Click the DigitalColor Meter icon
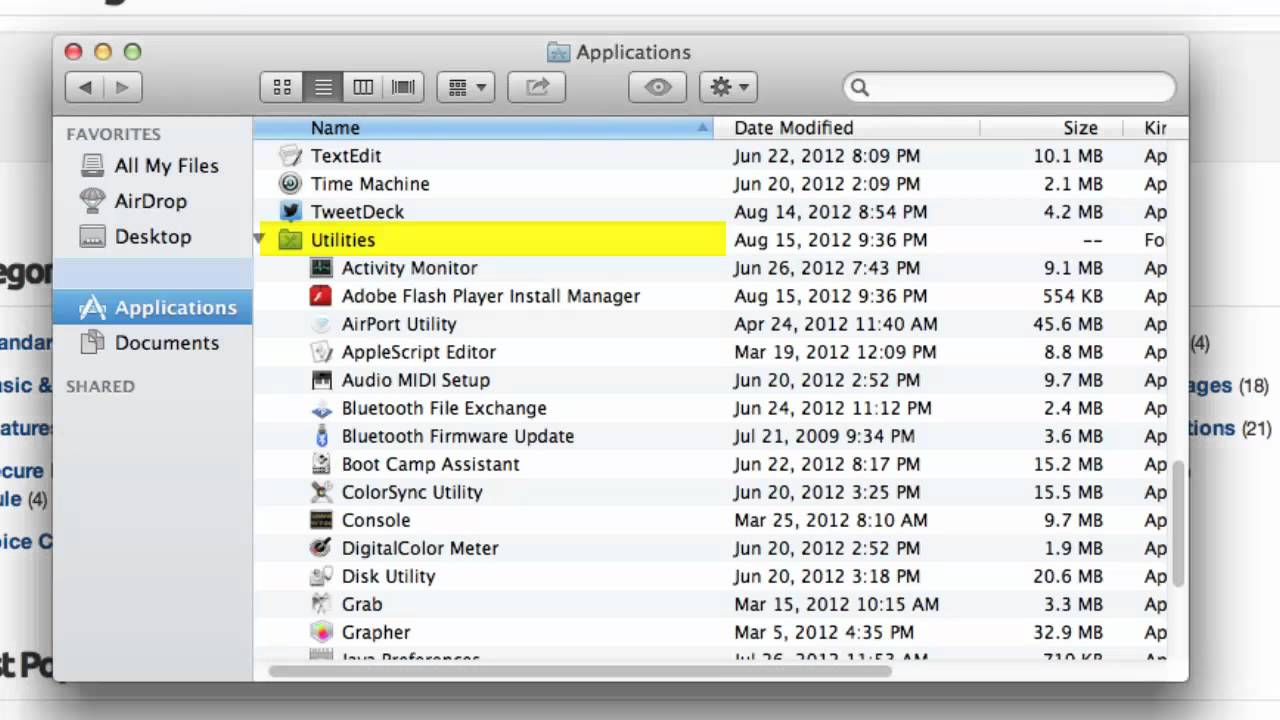Screen dimensions: 1280x720 321,548
